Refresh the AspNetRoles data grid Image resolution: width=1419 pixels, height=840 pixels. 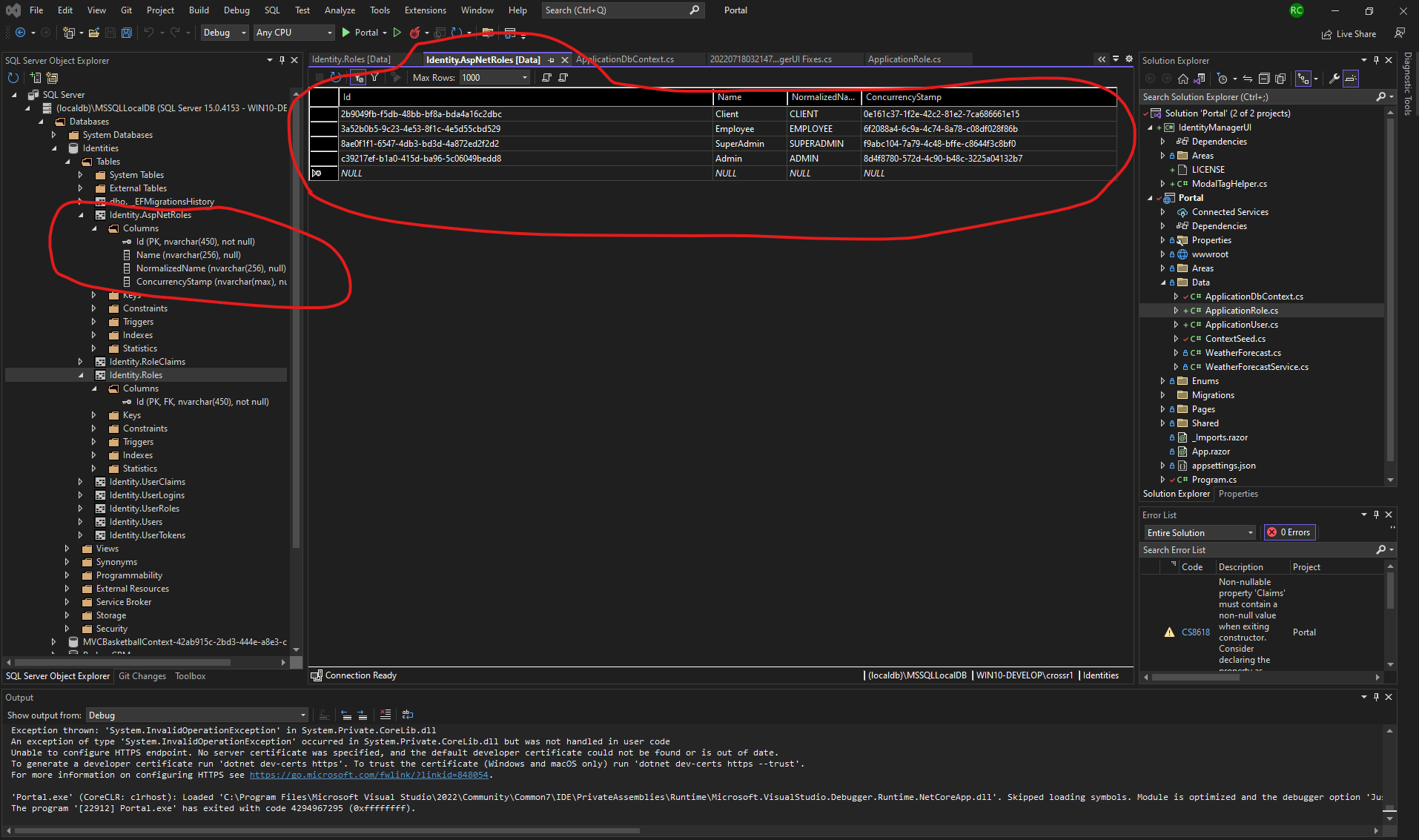336,77
